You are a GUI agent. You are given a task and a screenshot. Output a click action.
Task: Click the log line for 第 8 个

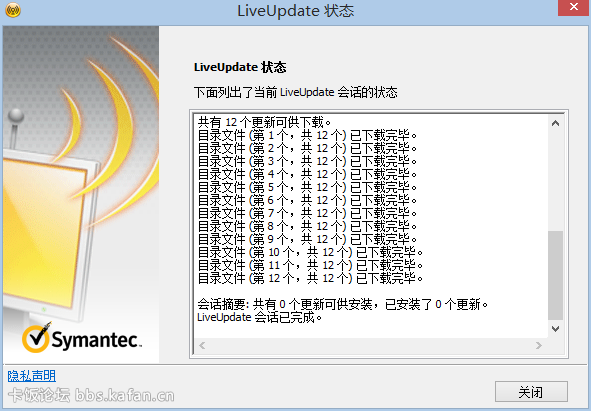pyautogui.click(x=308, y=226)
